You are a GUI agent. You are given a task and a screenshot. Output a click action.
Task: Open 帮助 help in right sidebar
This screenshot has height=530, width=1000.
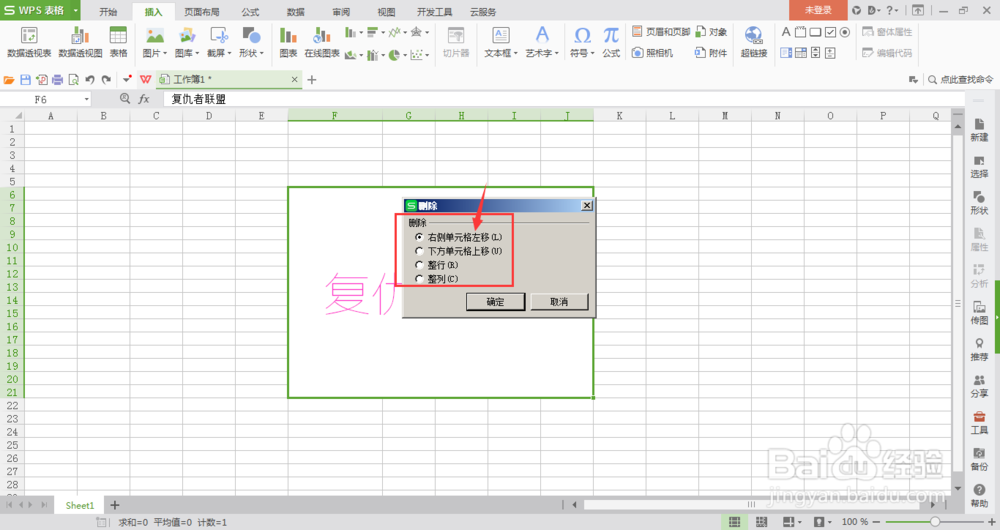pos(979,496)
